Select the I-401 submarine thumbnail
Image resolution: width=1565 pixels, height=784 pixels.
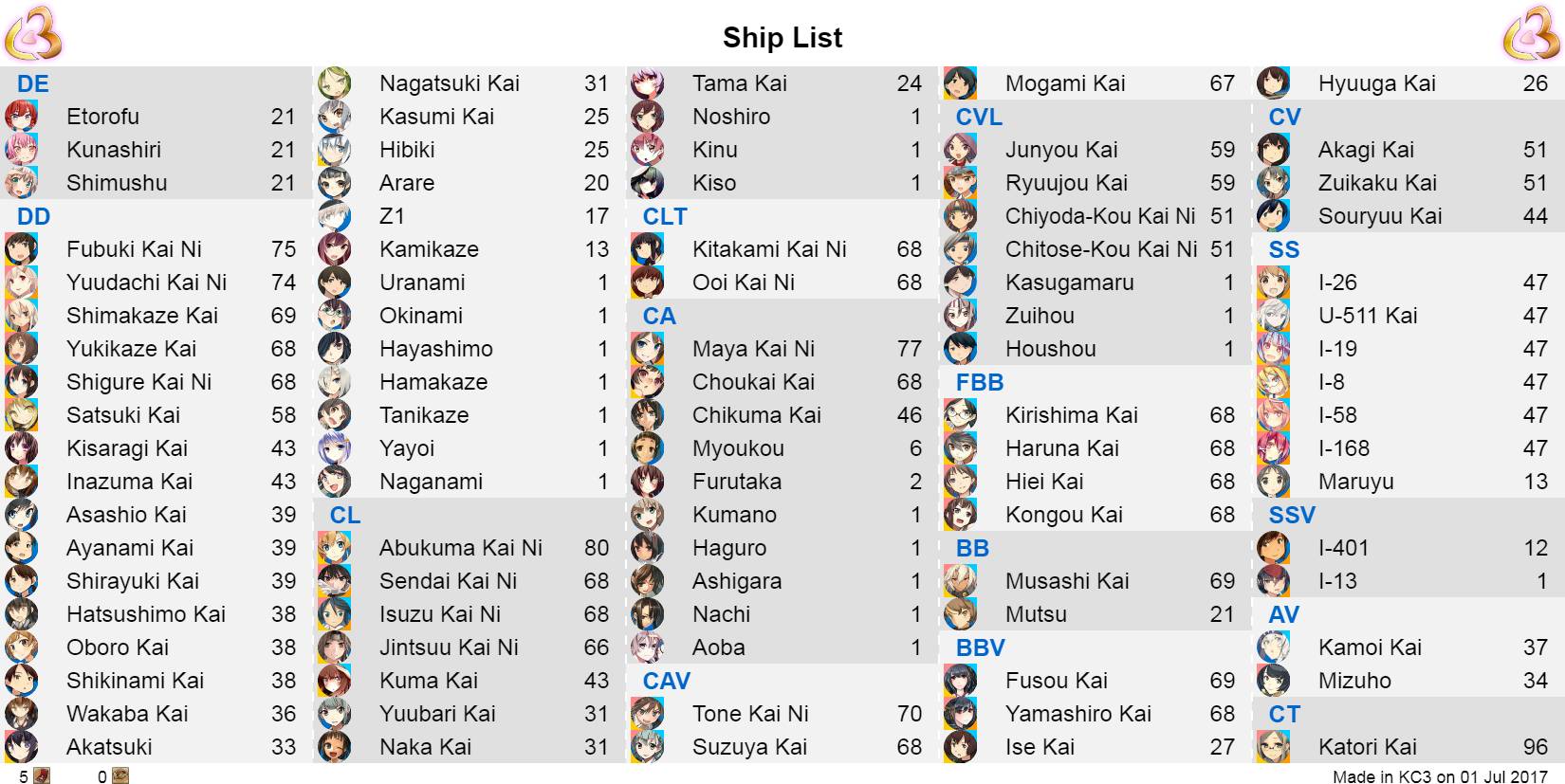[1273, 548]
